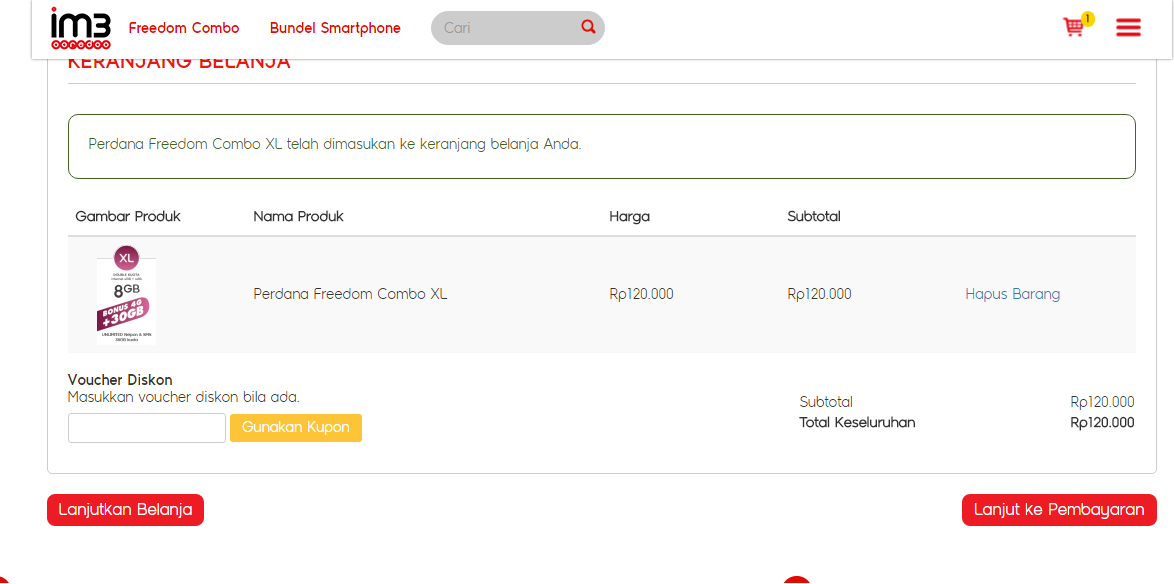This screenshot has width=1174, height=584.
Task: Click the Lanjutkan Belanja button
Action: point(125,510)
